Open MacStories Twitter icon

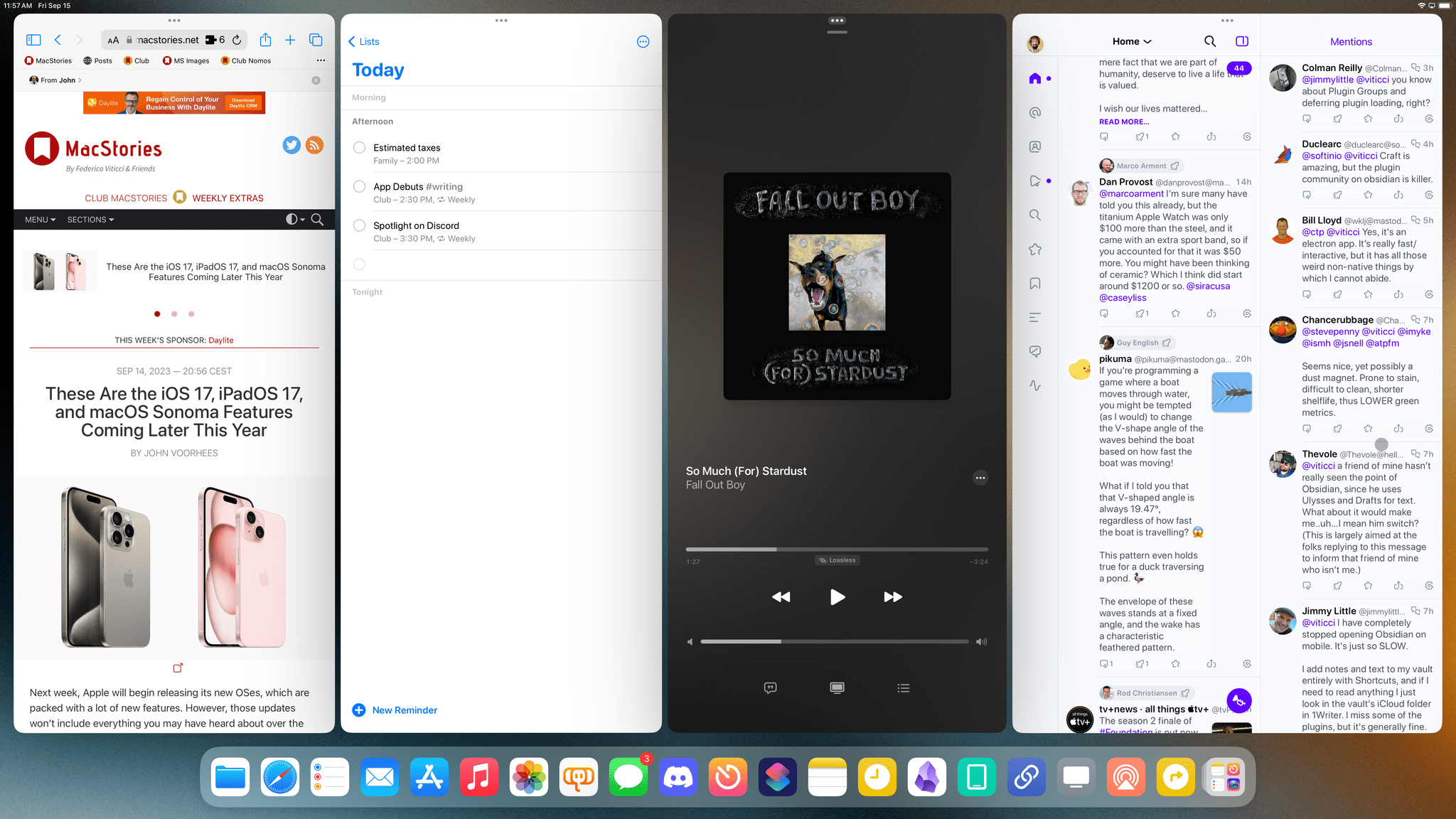[x=291, y=145]
